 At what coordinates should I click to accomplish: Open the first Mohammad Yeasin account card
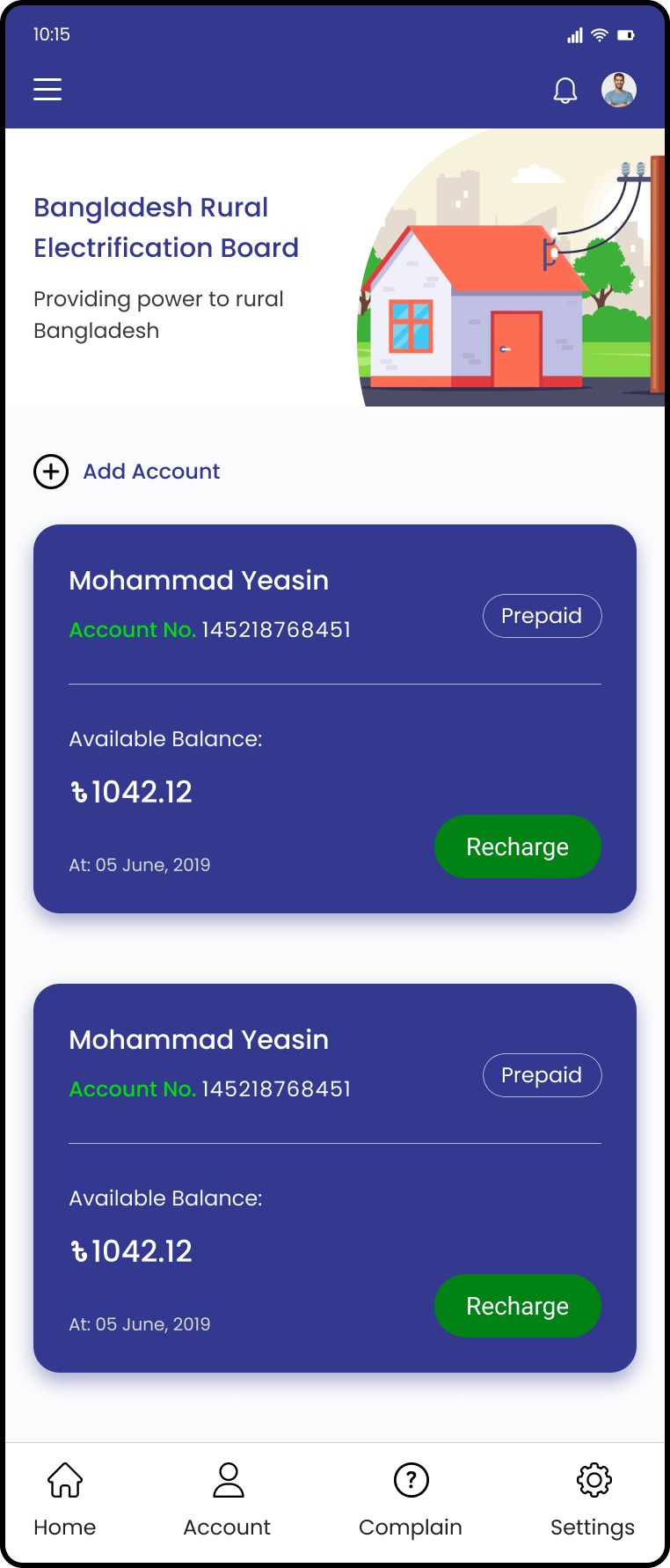click(335, 719)
